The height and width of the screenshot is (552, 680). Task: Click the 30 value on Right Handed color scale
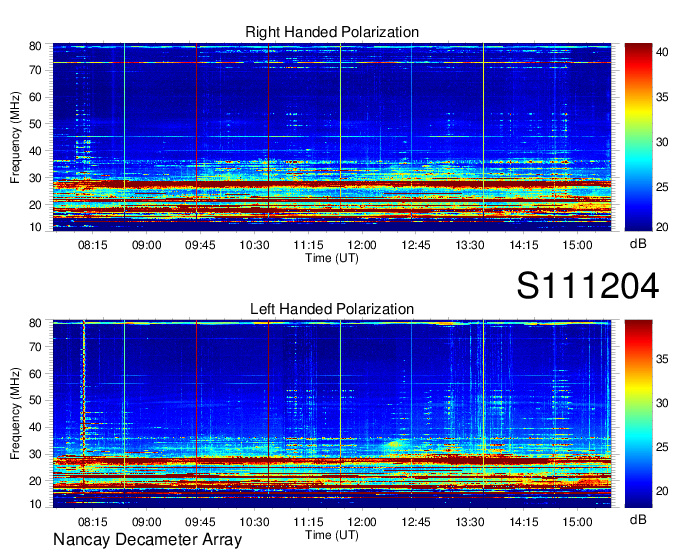pyautogui.click(x=662, y=142)
